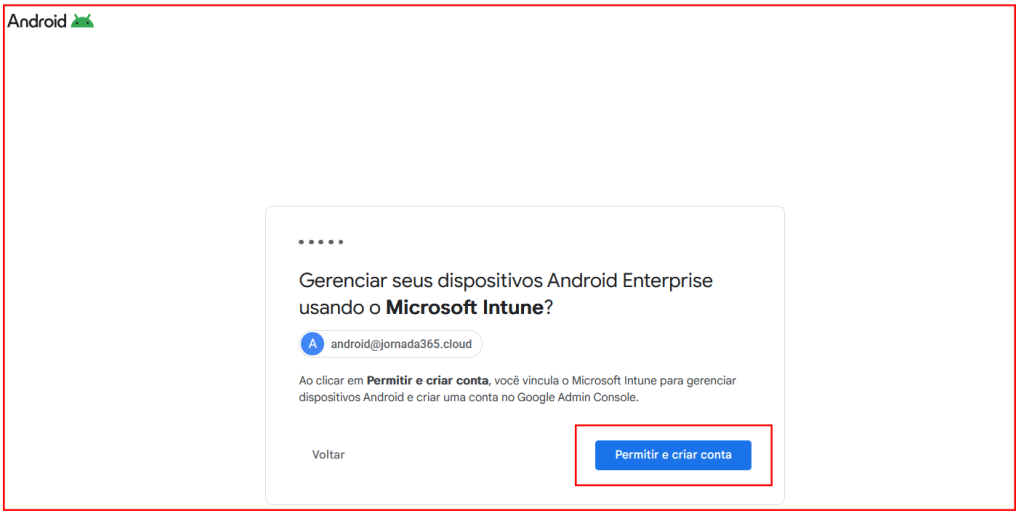The height and width of the screenshot is (516, 1024).
Task: Click the middle progress dot above heading
Action: click(321, 242)
